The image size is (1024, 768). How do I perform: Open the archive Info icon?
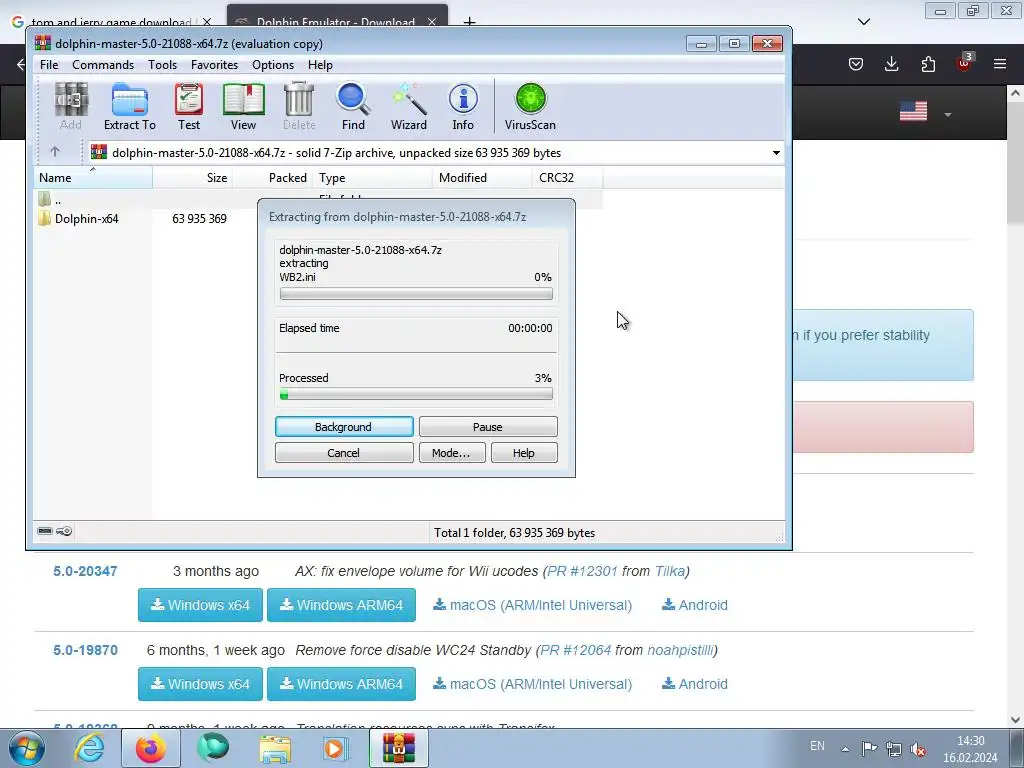(463, 107)
